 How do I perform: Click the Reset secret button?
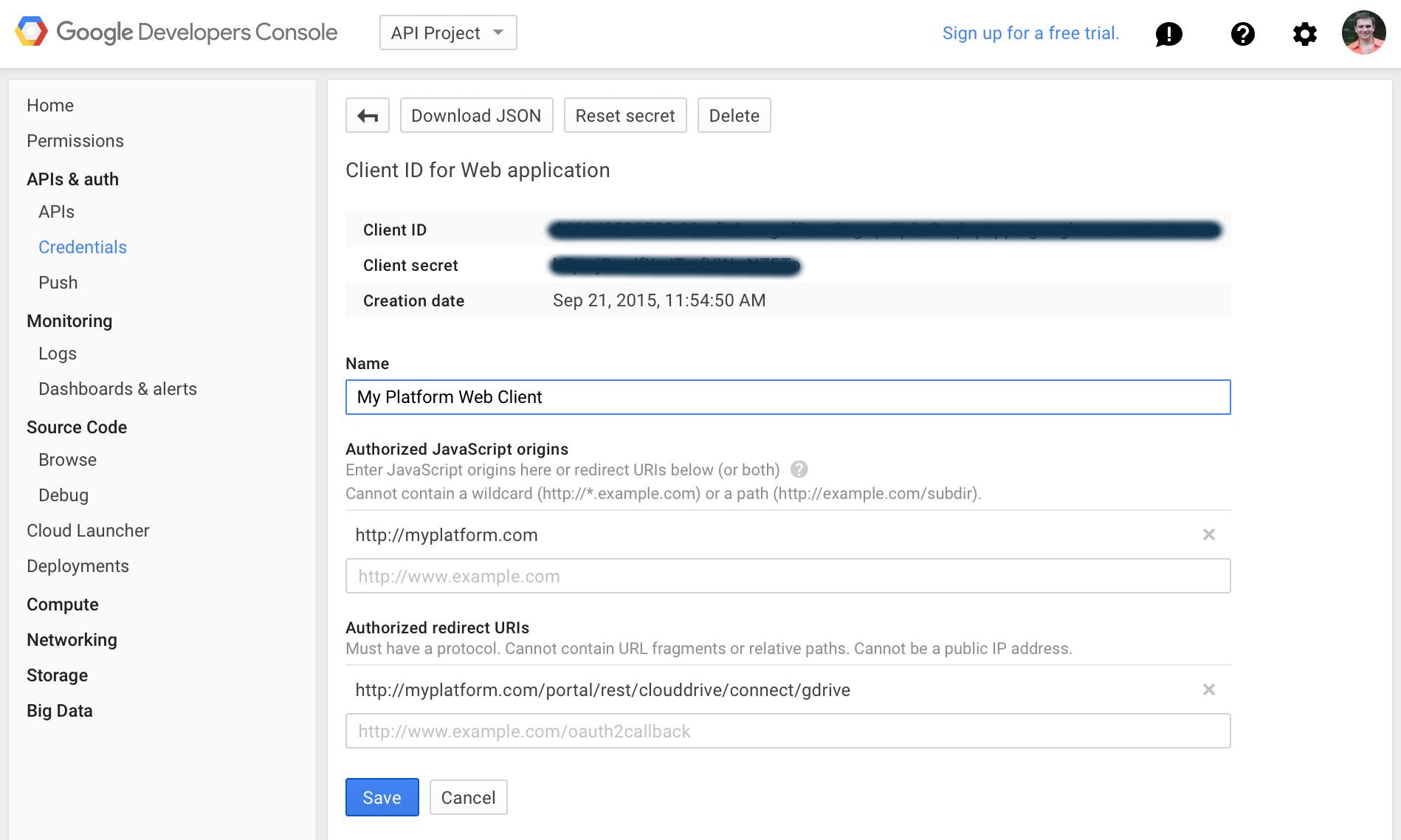[x=625, y=116]
